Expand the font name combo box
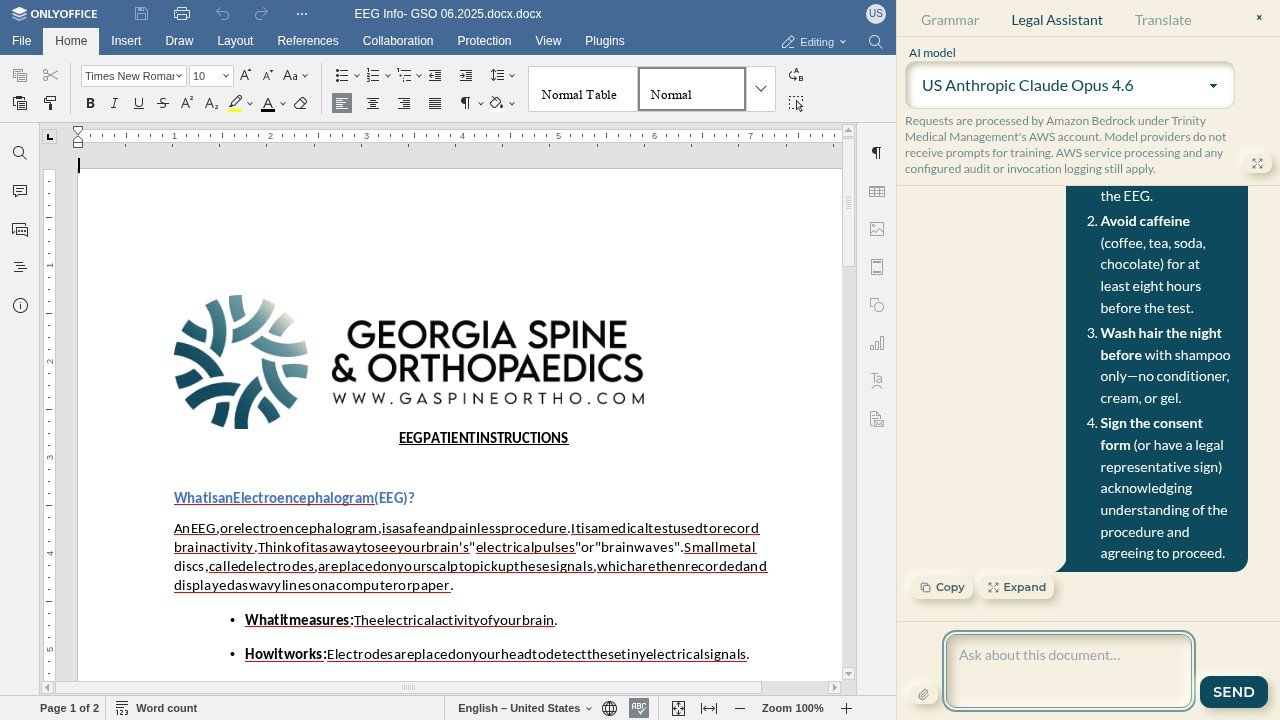Viewport: 1280px width, 720px height. 180,76
